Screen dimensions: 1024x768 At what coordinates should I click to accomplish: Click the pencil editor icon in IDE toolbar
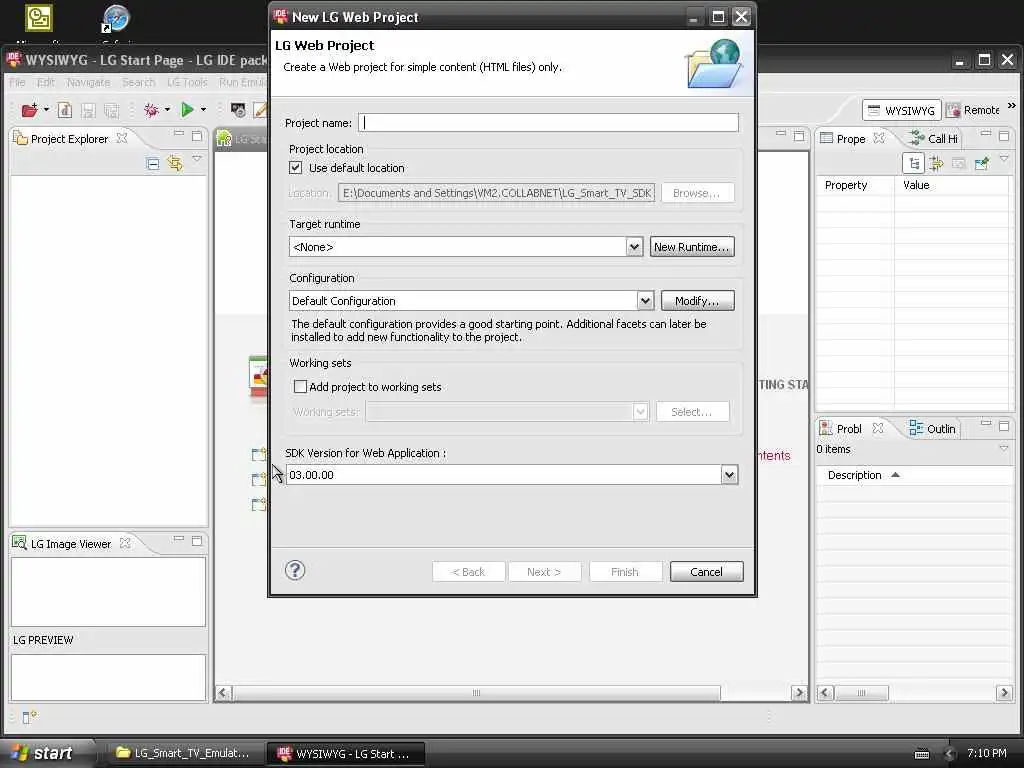pos(261,110)
